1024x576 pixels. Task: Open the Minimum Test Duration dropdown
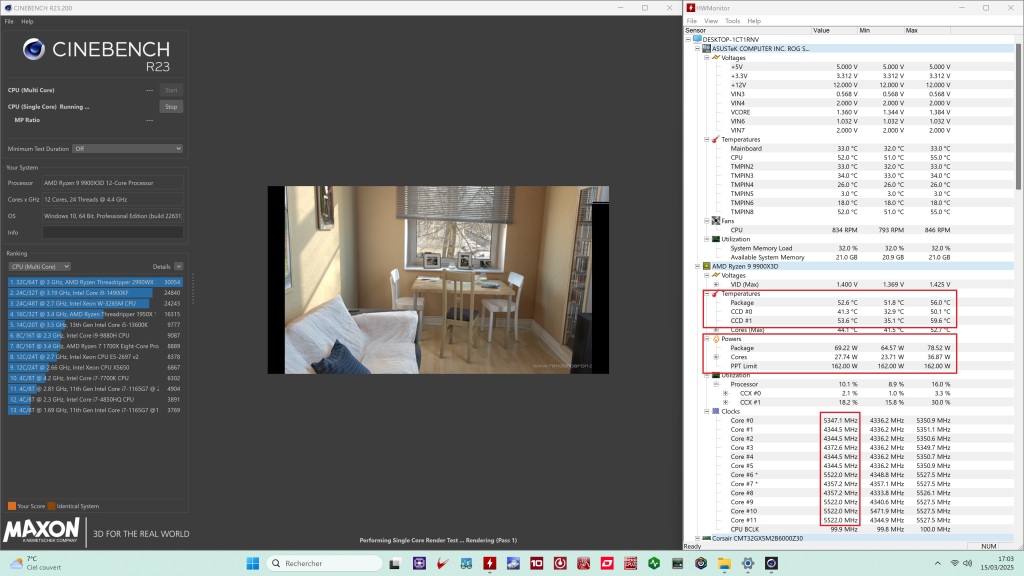(x=127, y=149)
